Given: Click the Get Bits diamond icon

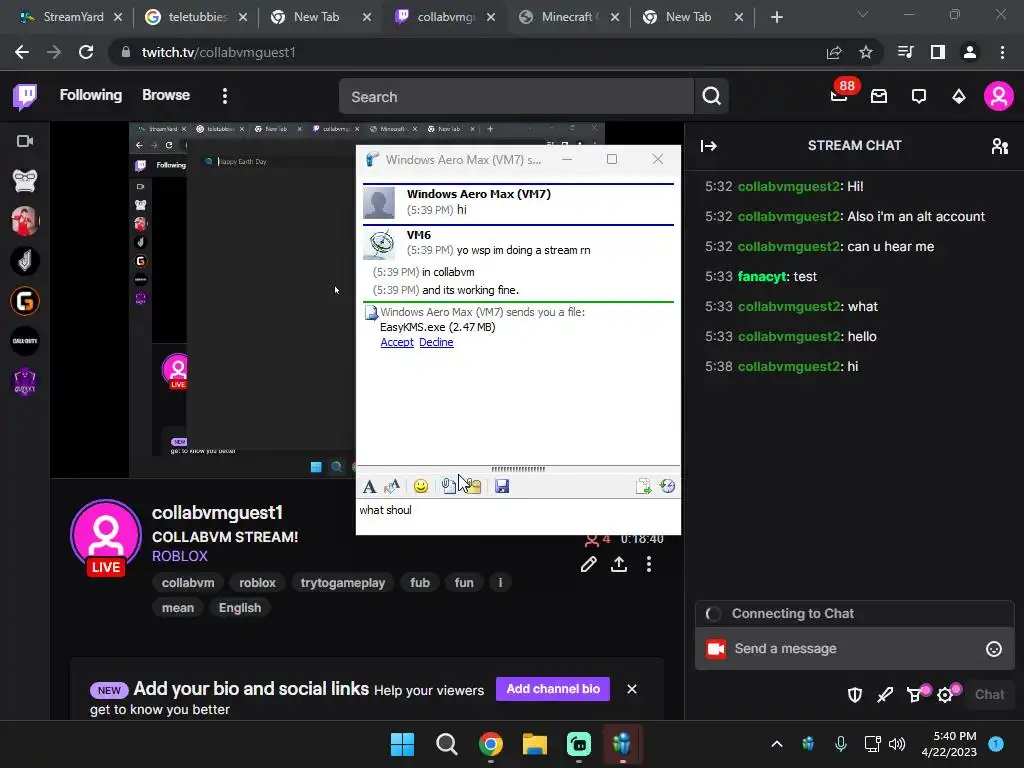Looking at the screenshot, I should (x=959, y=97).
